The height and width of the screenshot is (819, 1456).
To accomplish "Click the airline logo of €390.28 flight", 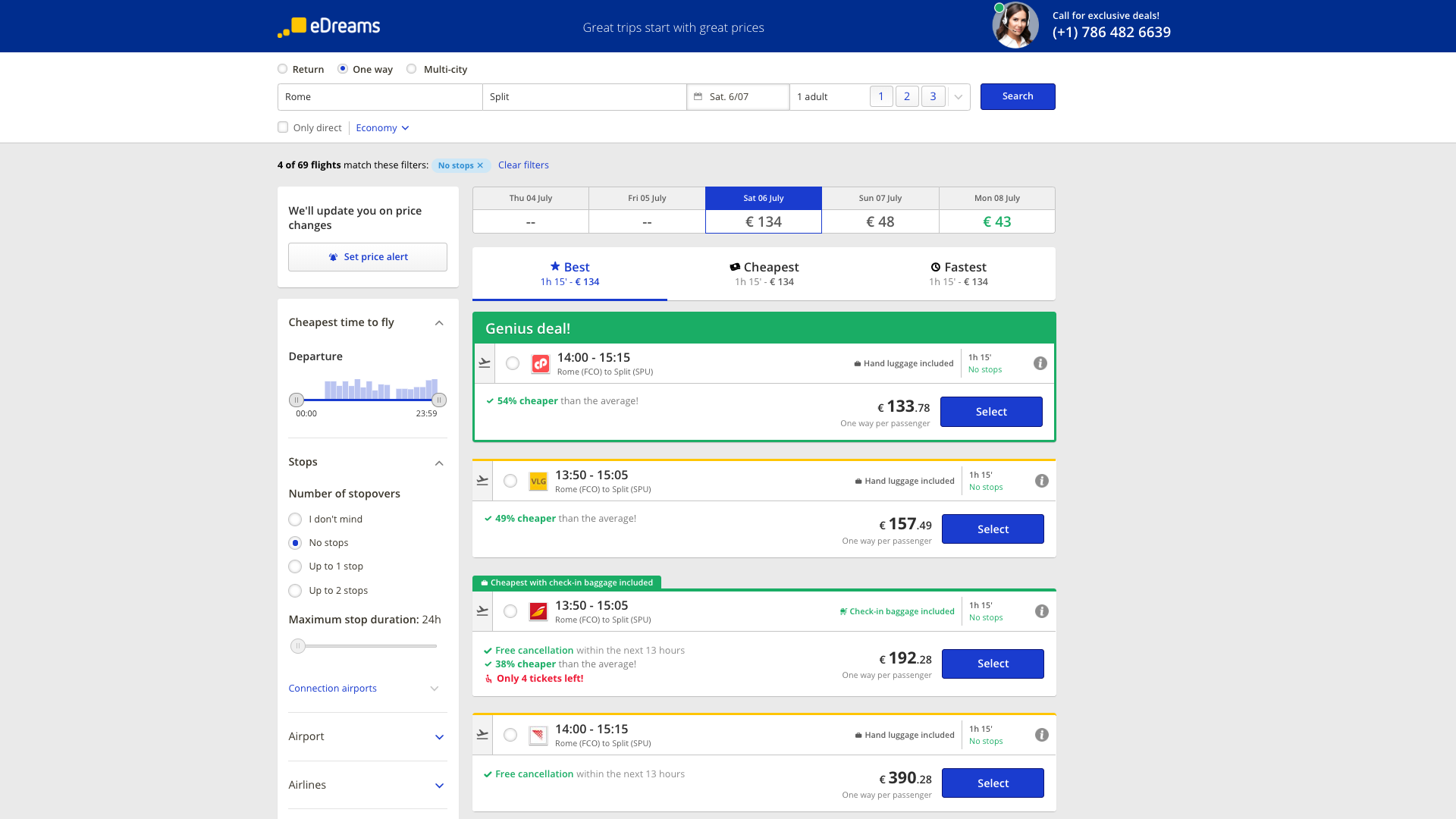I will (538, 736).
